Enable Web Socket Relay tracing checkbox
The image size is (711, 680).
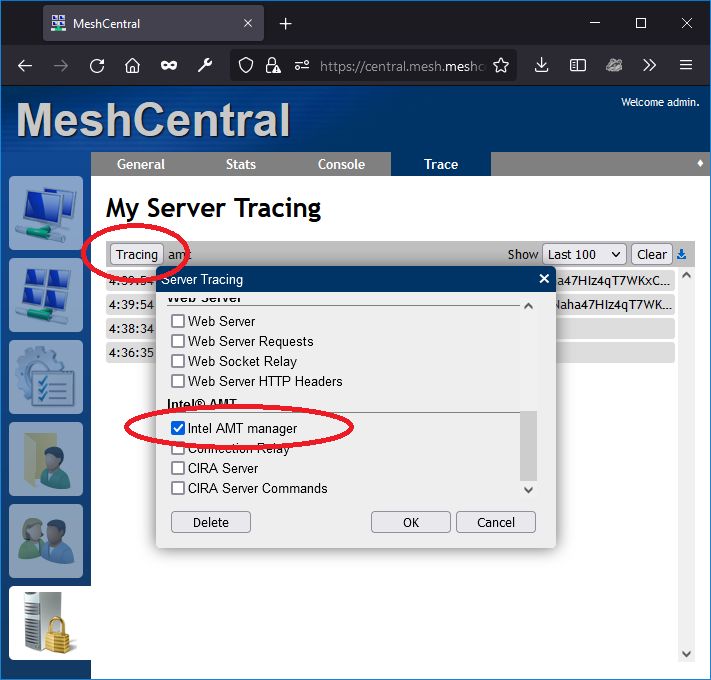tap(178, 361)
